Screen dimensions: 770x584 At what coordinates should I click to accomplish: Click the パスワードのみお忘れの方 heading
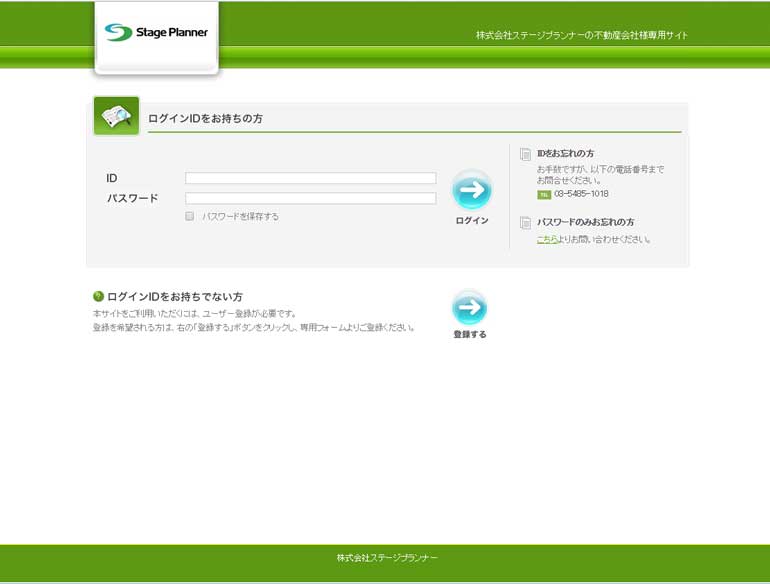[585, 222]
